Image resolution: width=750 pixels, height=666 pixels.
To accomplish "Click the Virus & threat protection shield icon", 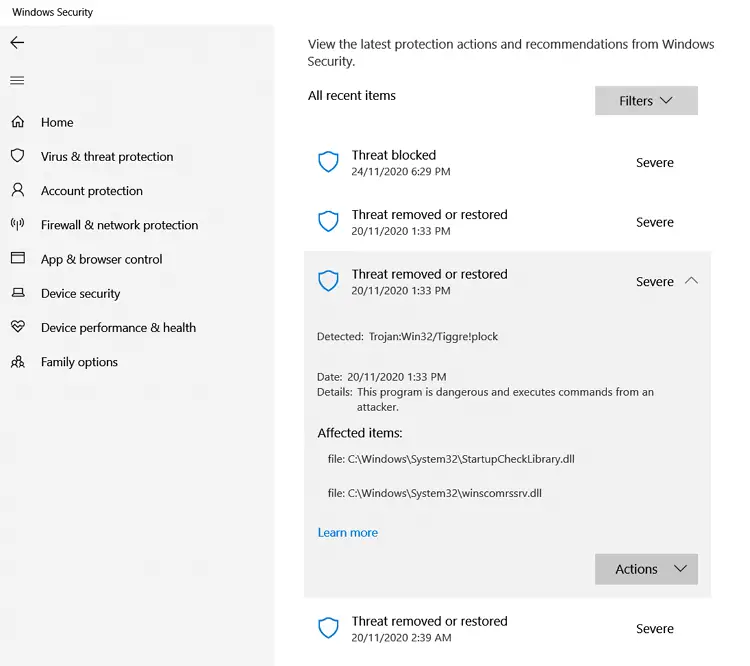I will point(18,155).
